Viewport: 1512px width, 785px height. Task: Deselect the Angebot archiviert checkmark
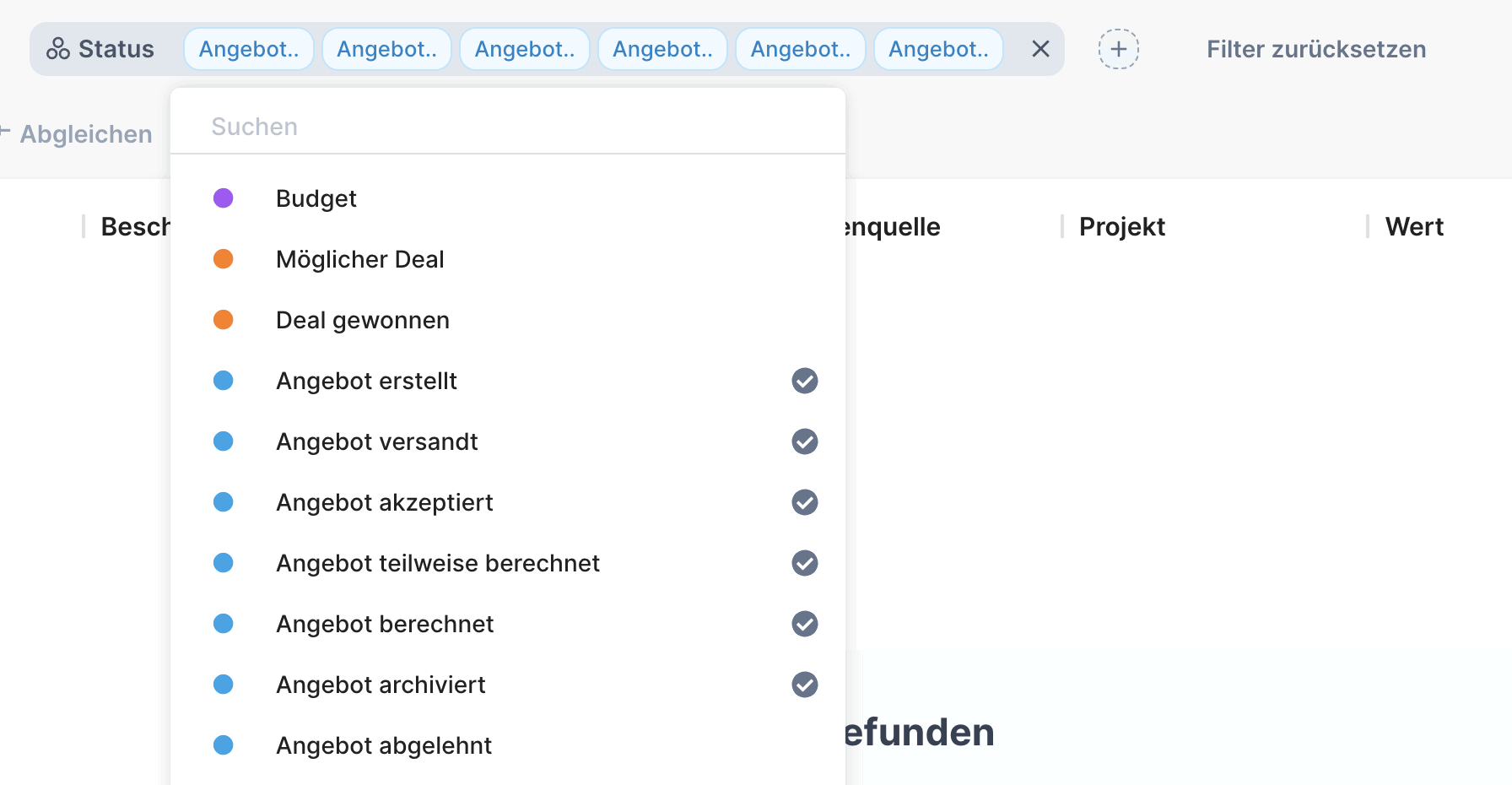[804, 685]
